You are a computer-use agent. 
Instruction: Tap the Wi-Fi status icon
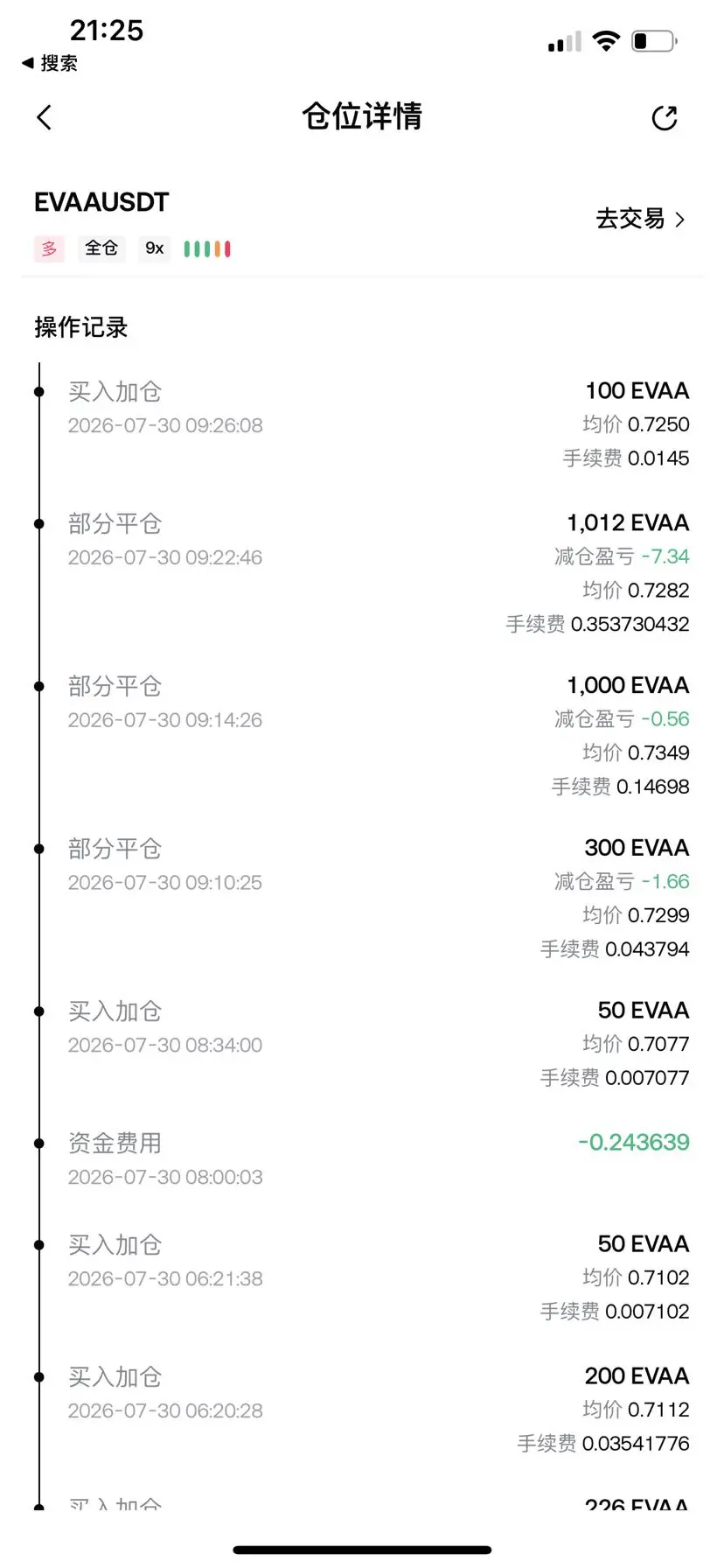[x=605, y=40]
